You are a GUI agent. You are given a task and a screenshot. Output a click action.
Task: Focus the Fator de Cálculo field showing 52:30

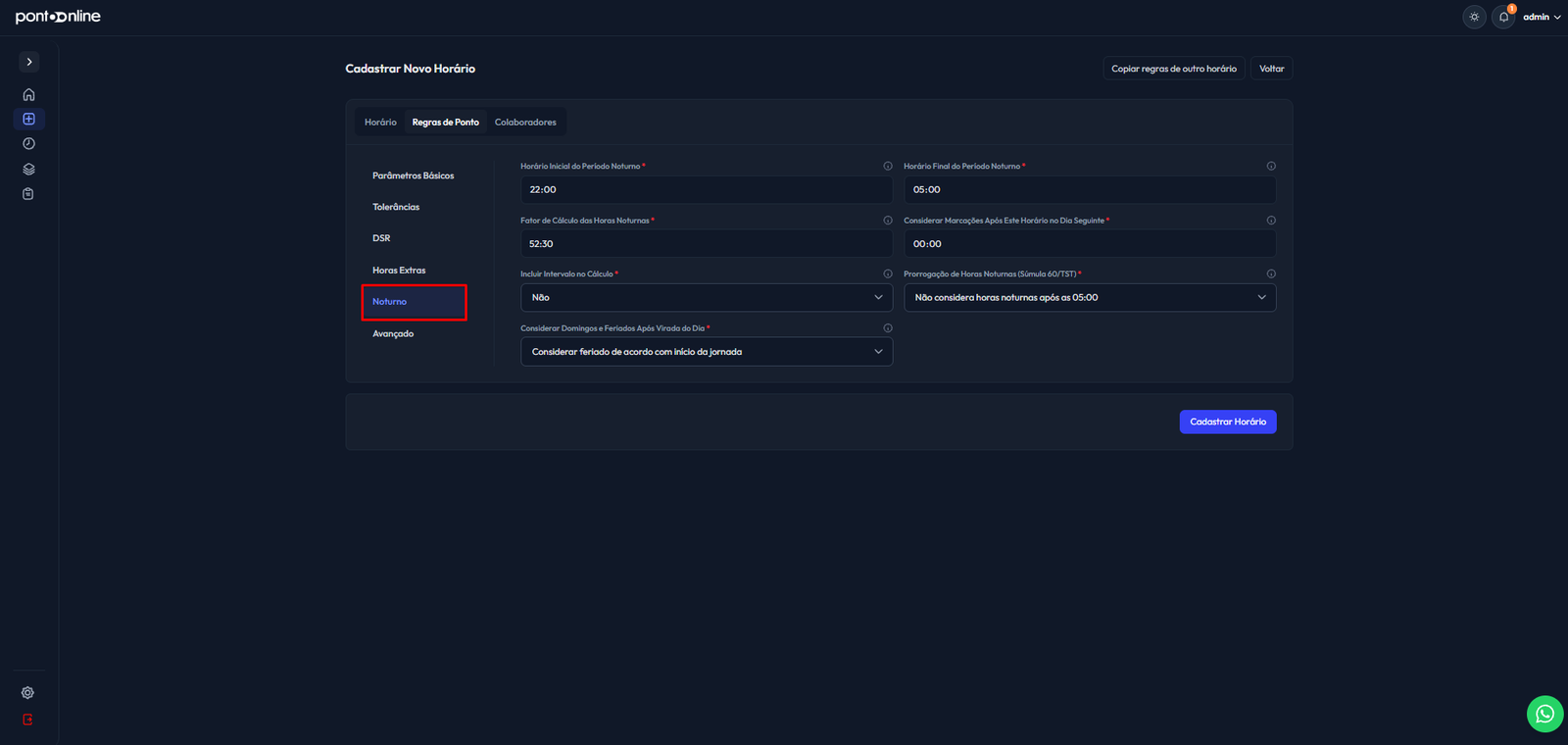coord(707,244)
